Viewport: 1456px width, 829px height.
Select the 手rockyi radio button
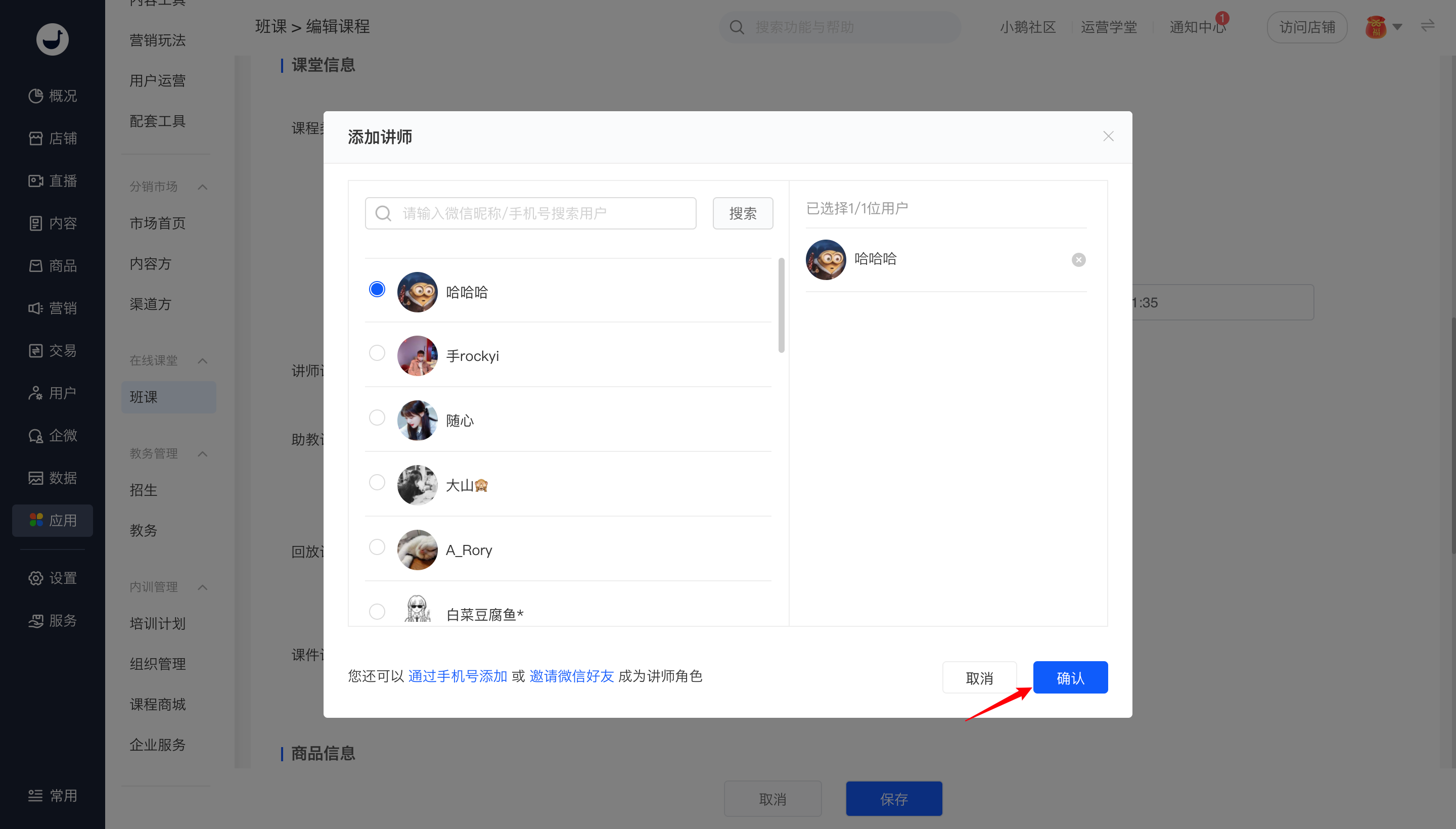coord(377,353)
